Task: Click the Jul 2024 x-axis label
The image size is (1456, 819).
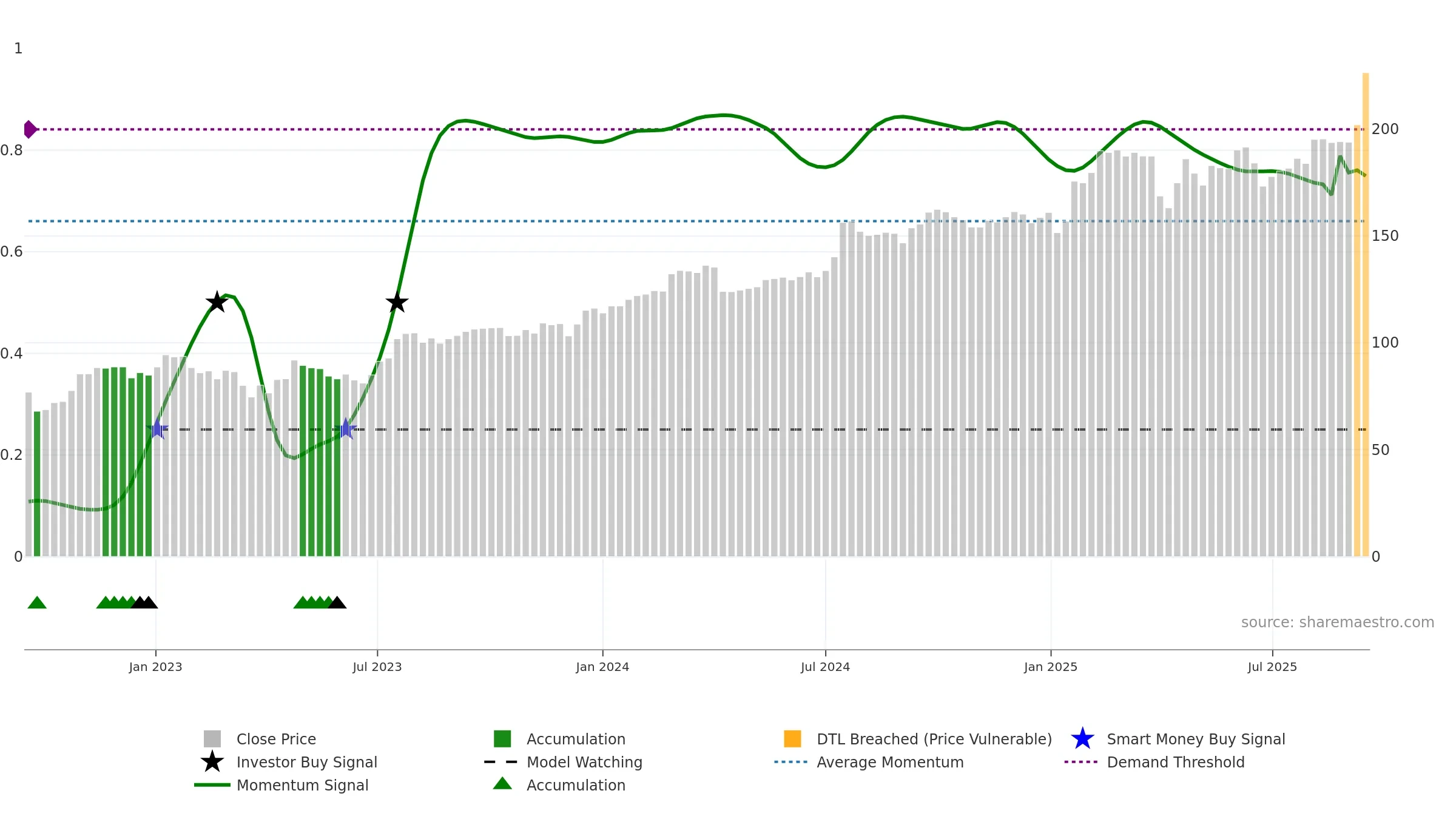Action: [x=826, y=667]
